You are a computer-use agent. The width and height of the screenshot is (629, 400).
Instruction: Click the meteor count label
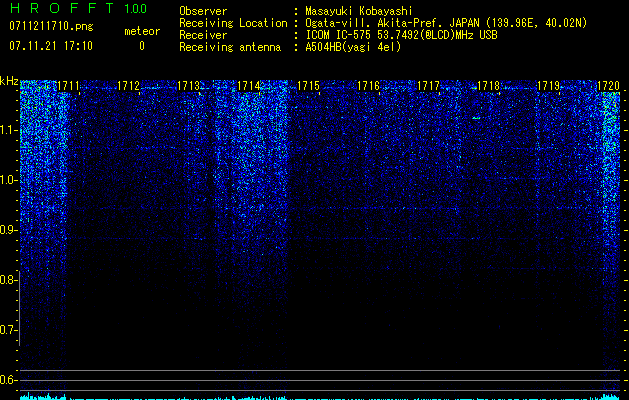click(142, 31)
